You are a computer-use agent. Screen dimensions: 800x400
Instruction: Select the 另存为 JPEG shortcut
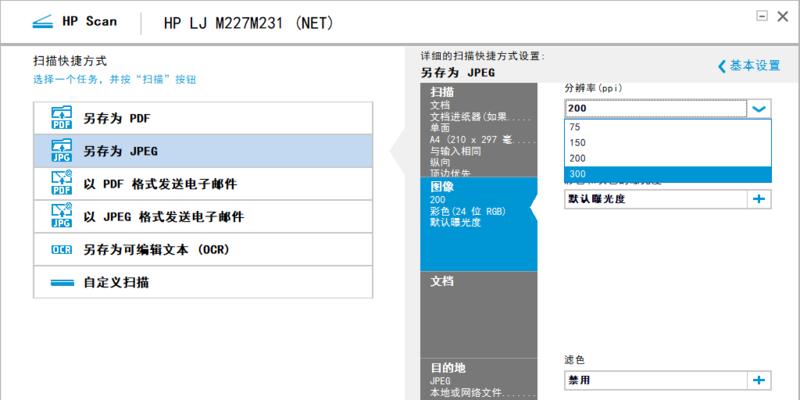click(x=203, y=151)
